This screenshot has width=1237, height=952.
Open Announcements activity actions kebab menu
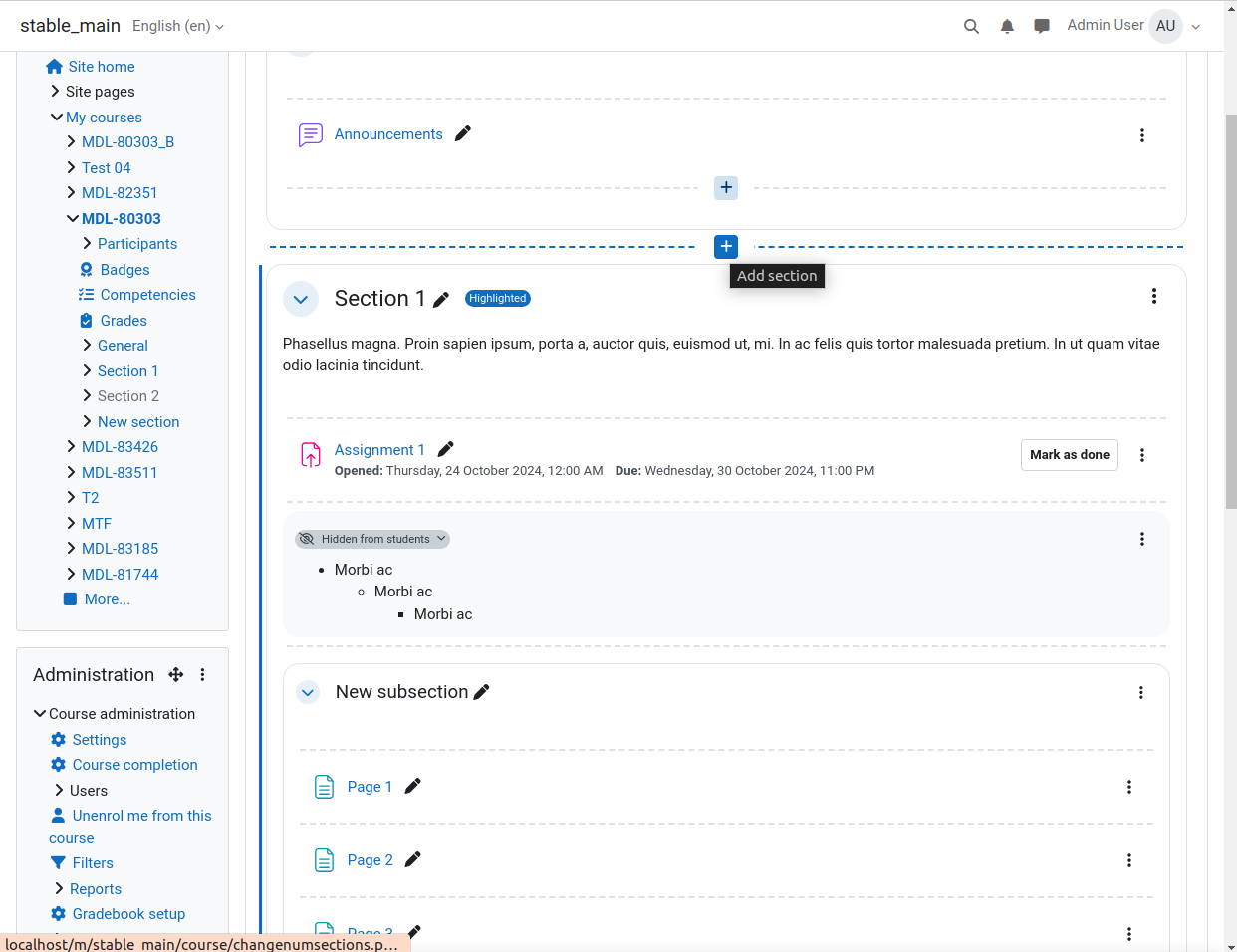tap(1142, 135)
